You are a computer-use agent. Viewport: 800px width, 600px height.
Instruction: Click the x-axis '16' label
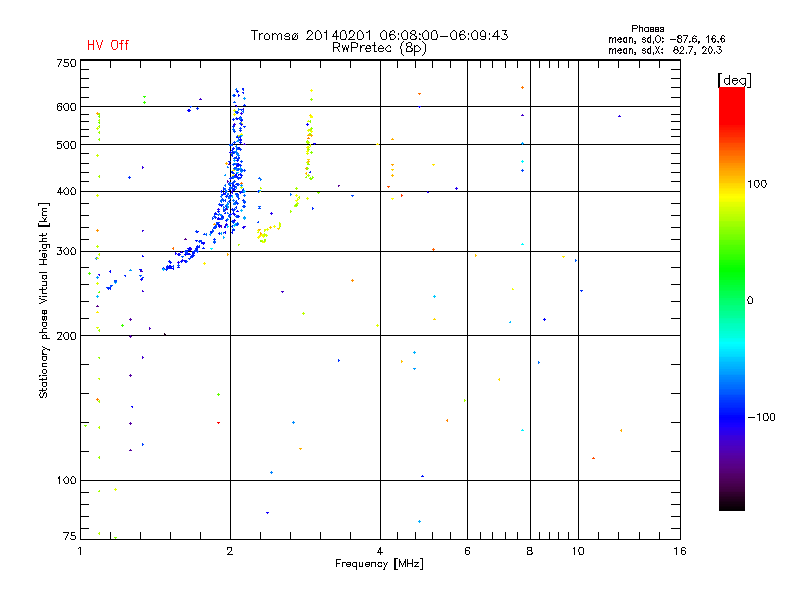coord(680,551)
